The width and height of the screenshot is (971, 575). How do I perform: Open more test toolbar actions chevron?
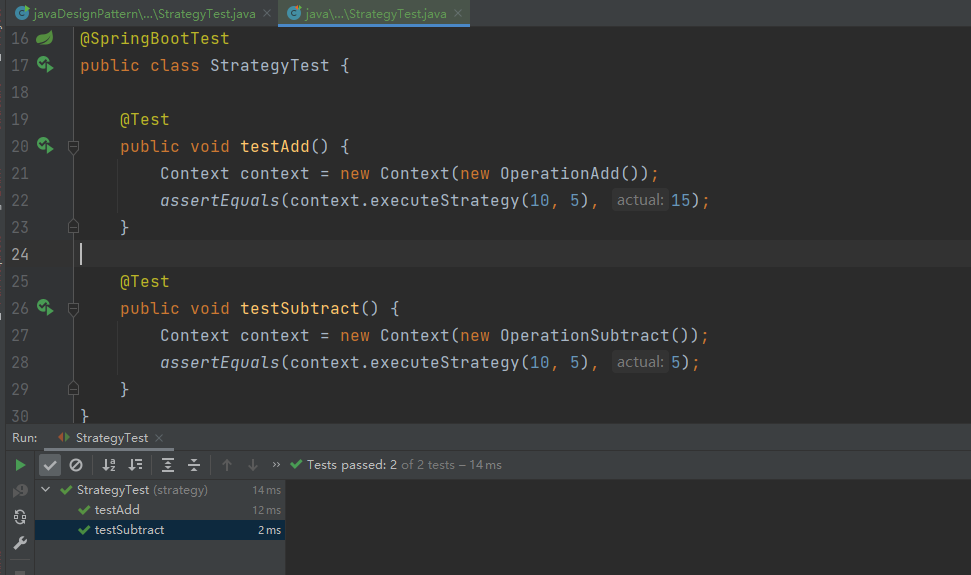pos(276,464)
